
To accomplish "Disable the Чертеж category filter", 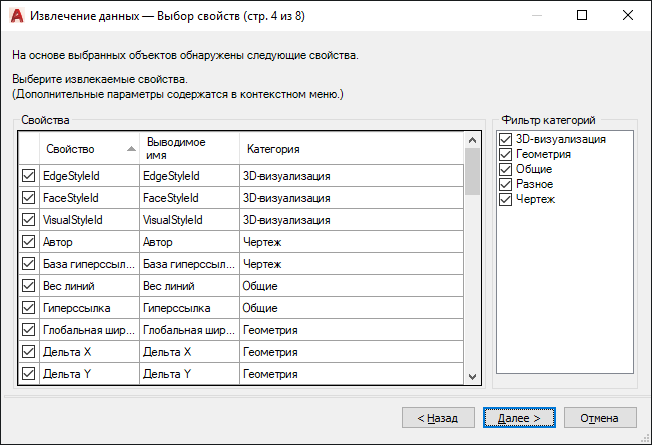I will [506, 199].
